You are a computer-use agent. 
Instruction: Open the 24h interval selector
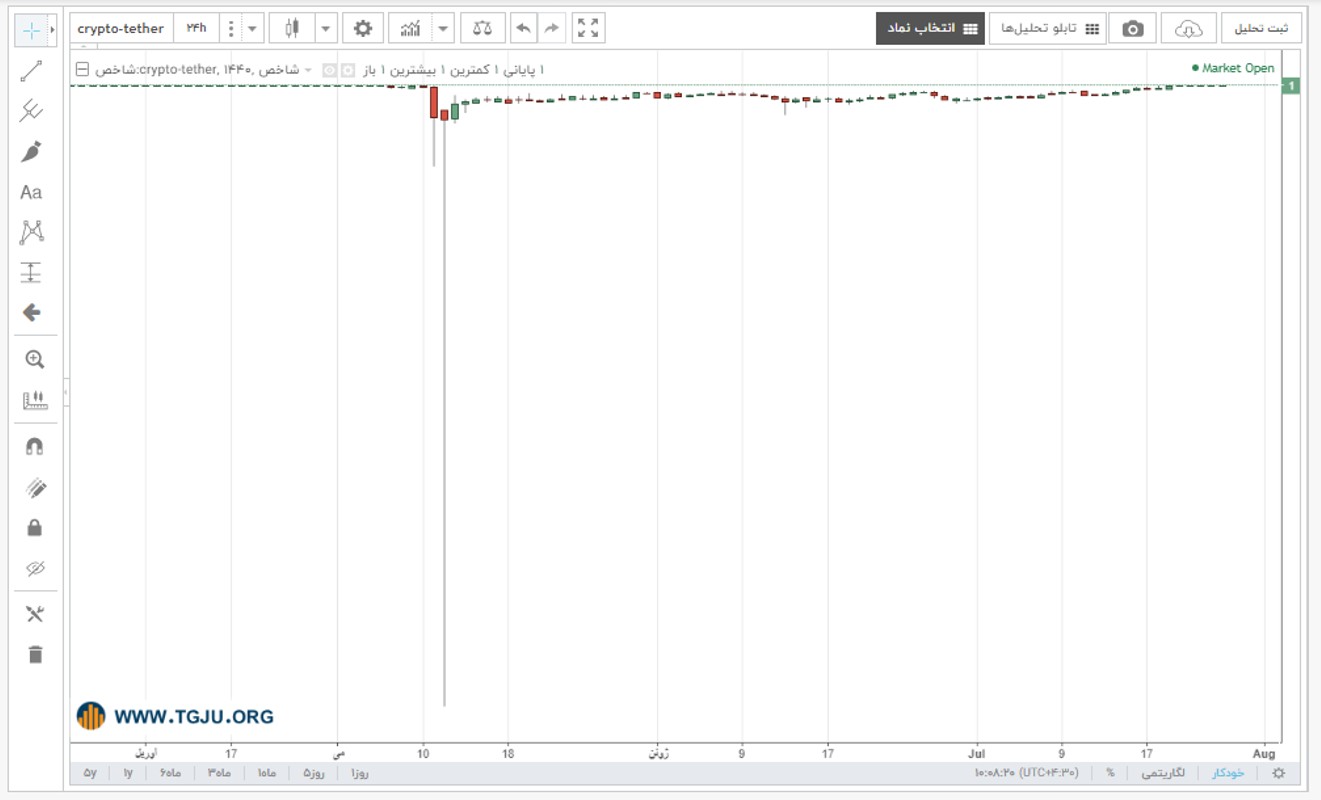[x=196, y=28]
